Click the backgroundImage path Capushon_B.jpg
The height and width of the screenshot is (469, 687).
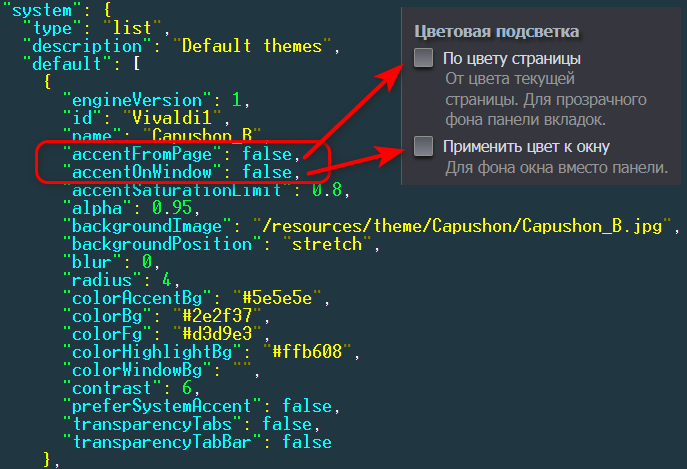pos(462,226)
